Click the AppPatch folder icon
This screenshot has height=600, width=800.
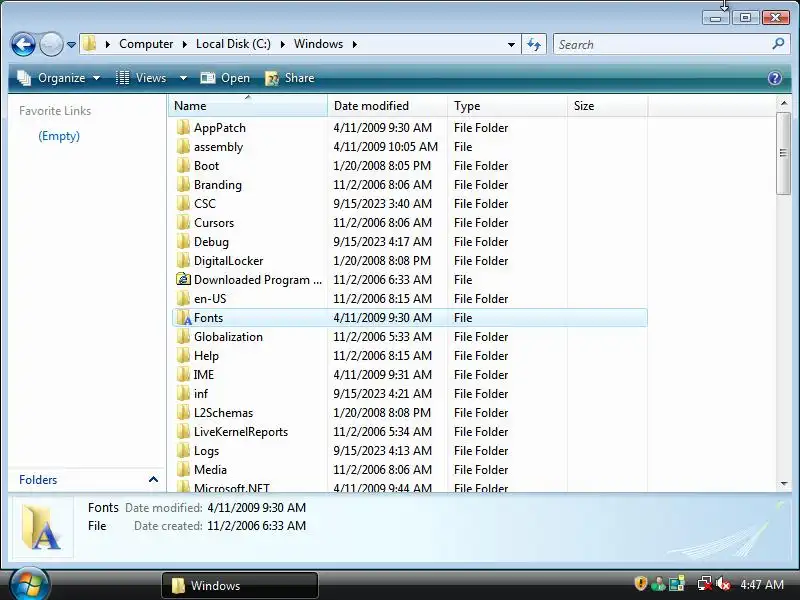pyautogui.click(x=183, y=128)
